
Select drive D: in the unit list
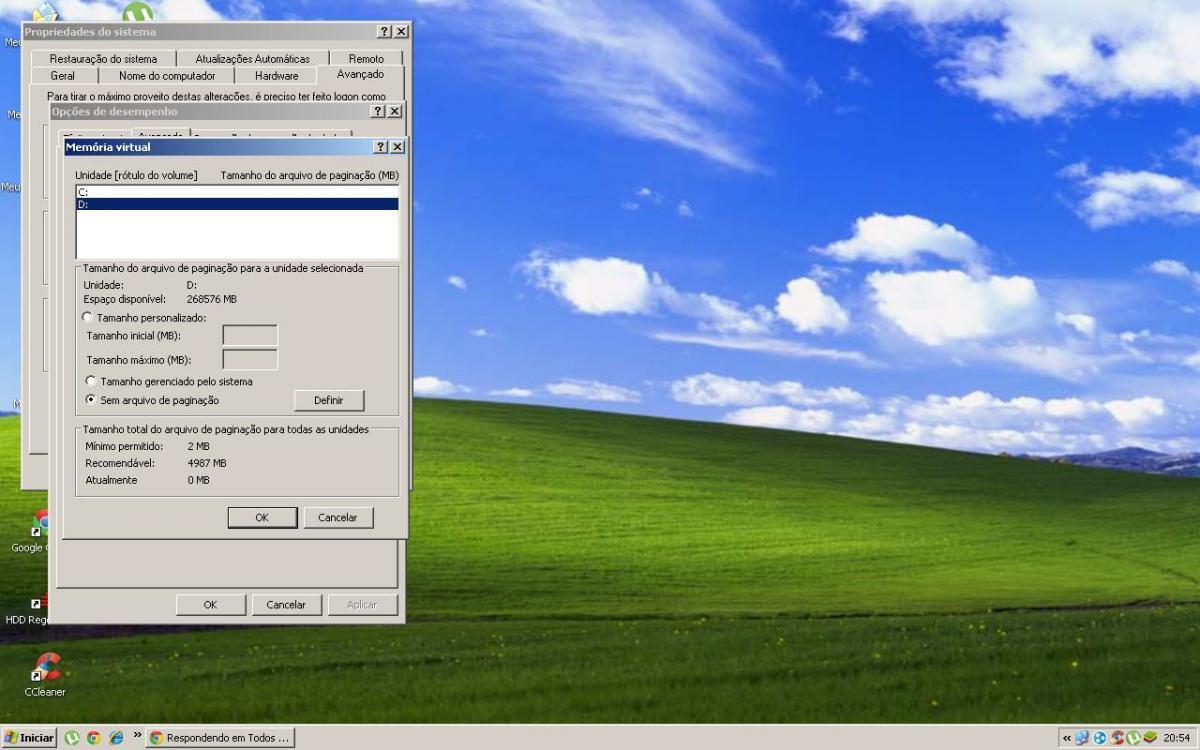237,204
